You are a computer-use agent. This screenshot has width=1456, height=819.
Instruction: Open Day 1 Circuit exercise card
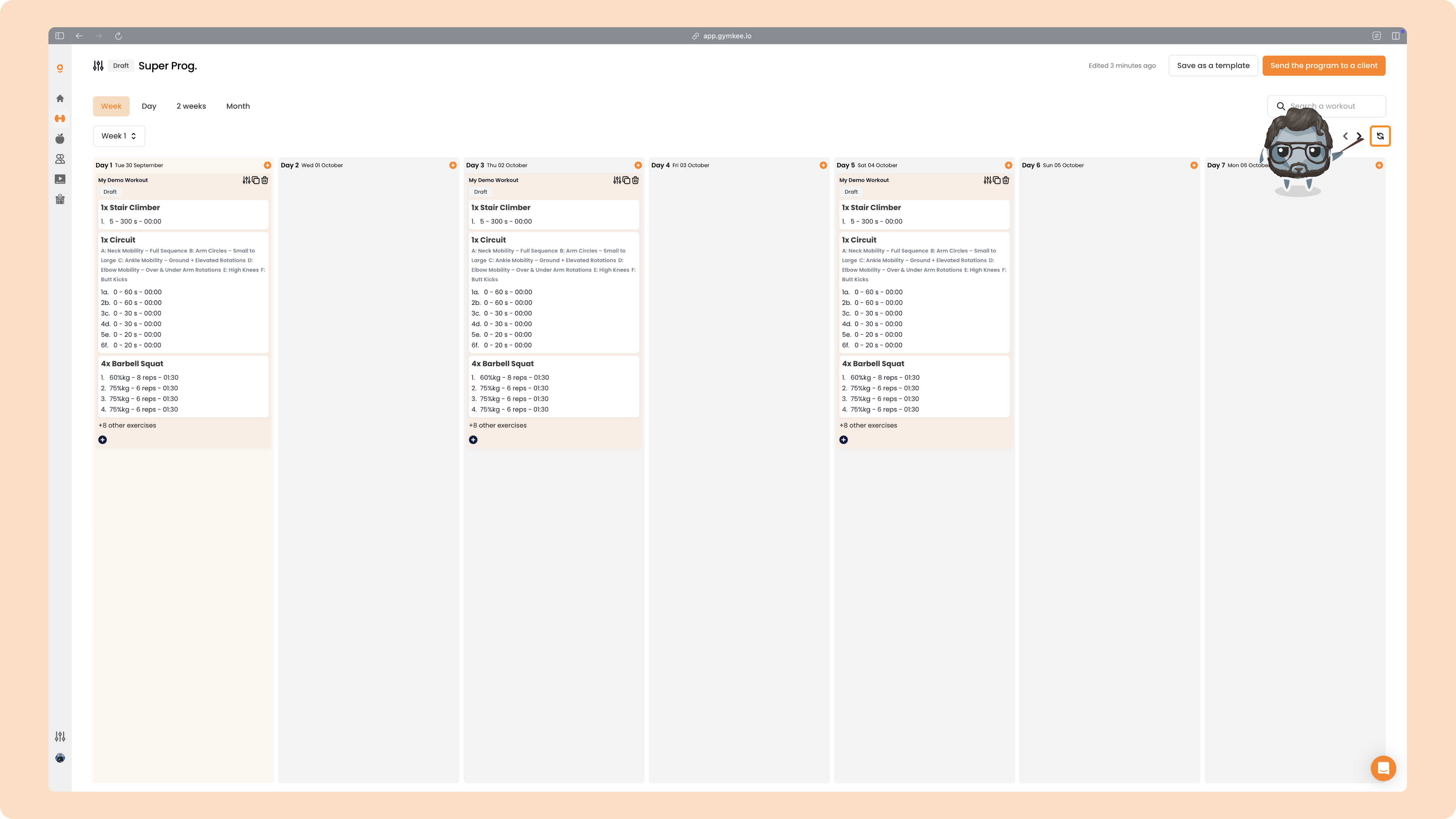[183, 292]
